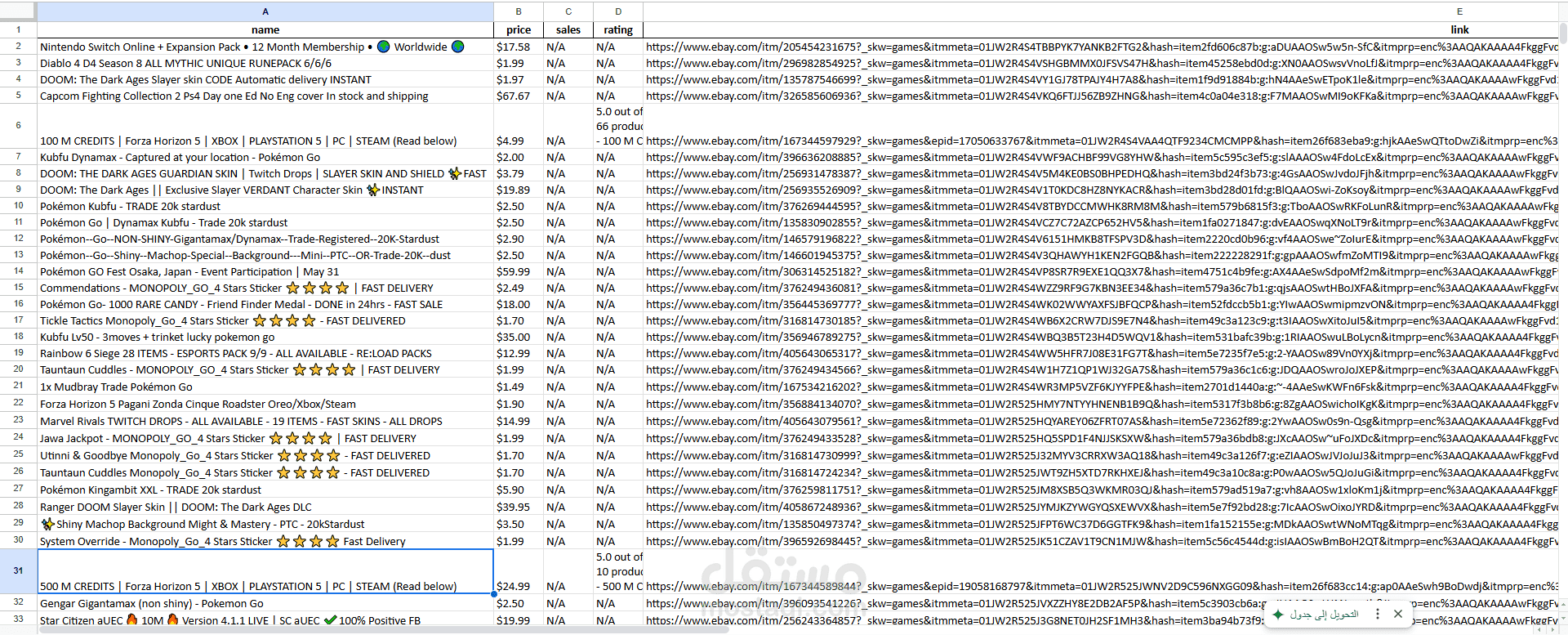1568x635 pixels.
Task: Click the price cell '$35.00'
Action: pyautogui.click(x=519, y=337)
